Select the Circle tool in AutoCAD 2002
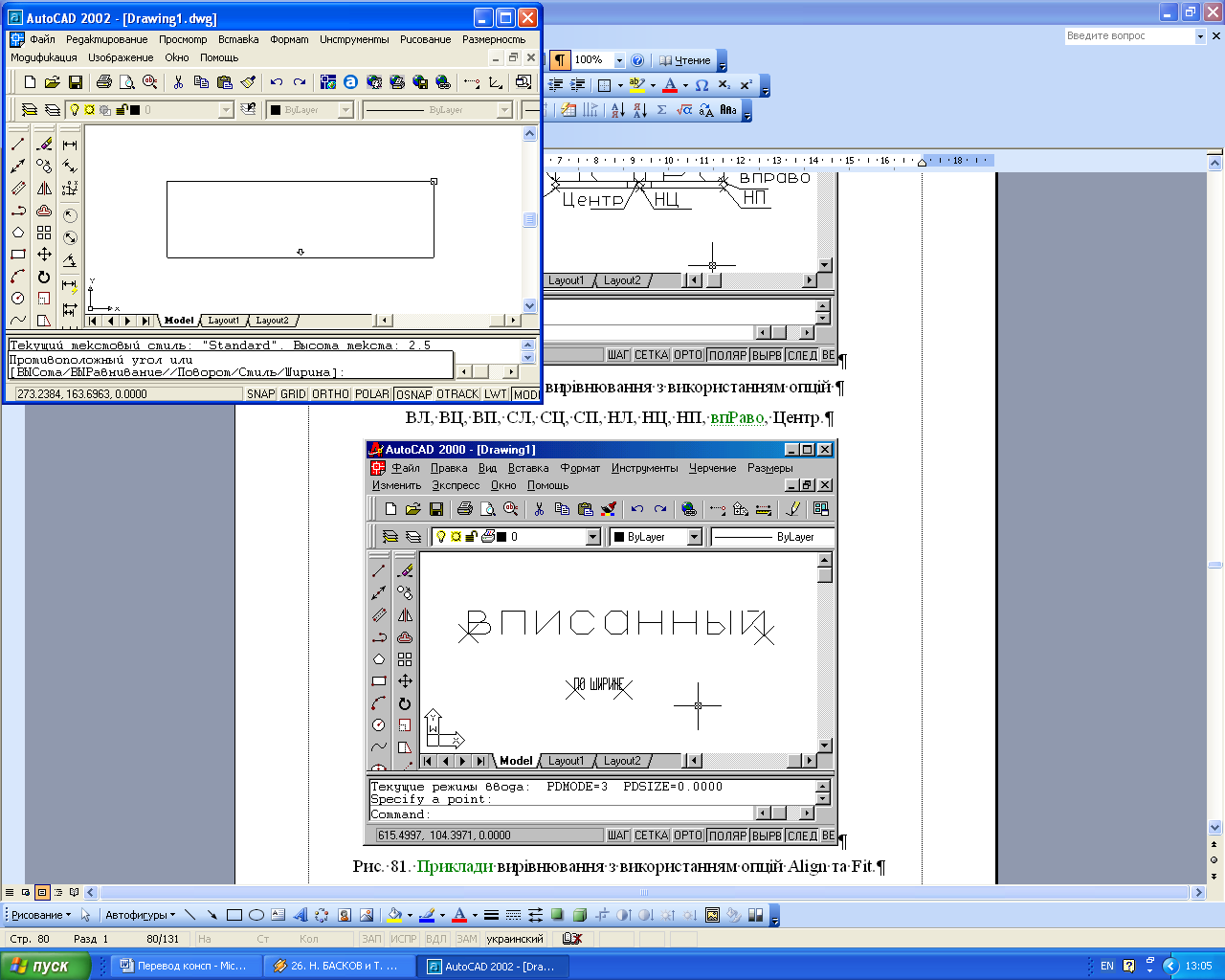The width and height of the screenshot is (1225, 980). click(x=17, y=299)
